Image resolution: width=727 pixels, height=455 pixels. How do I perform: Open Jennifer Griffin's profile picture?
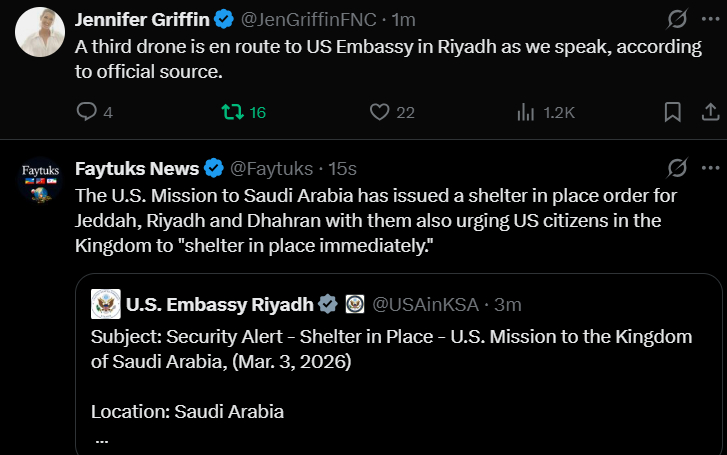[x=41, y=30]
